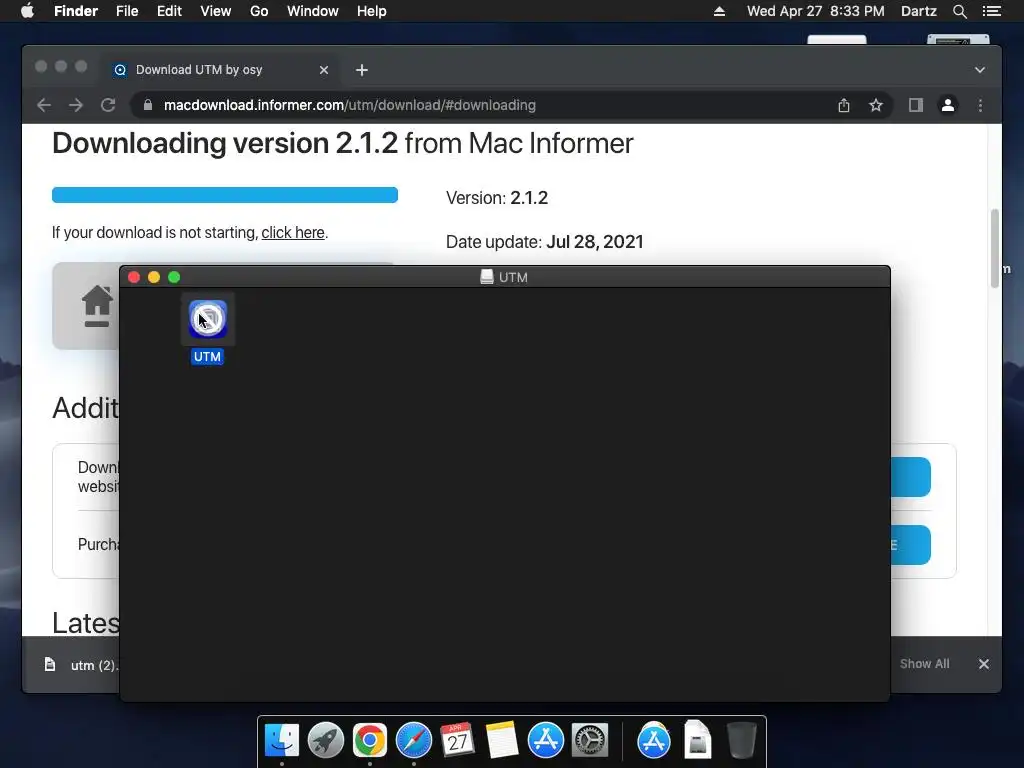The height and width of the screenshot is (768, 1024).
Task: Click the 'click here' download link
Action: click(293, 232)
